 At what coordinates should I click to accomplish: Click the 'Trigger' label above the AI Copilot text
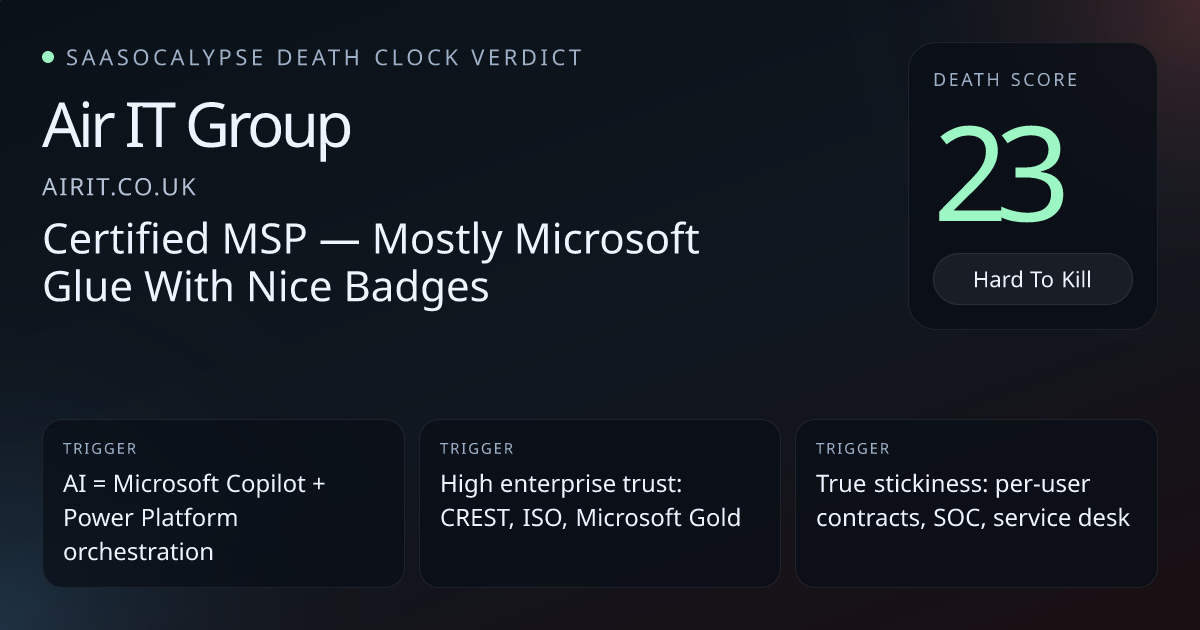click(x=99, y=449)
